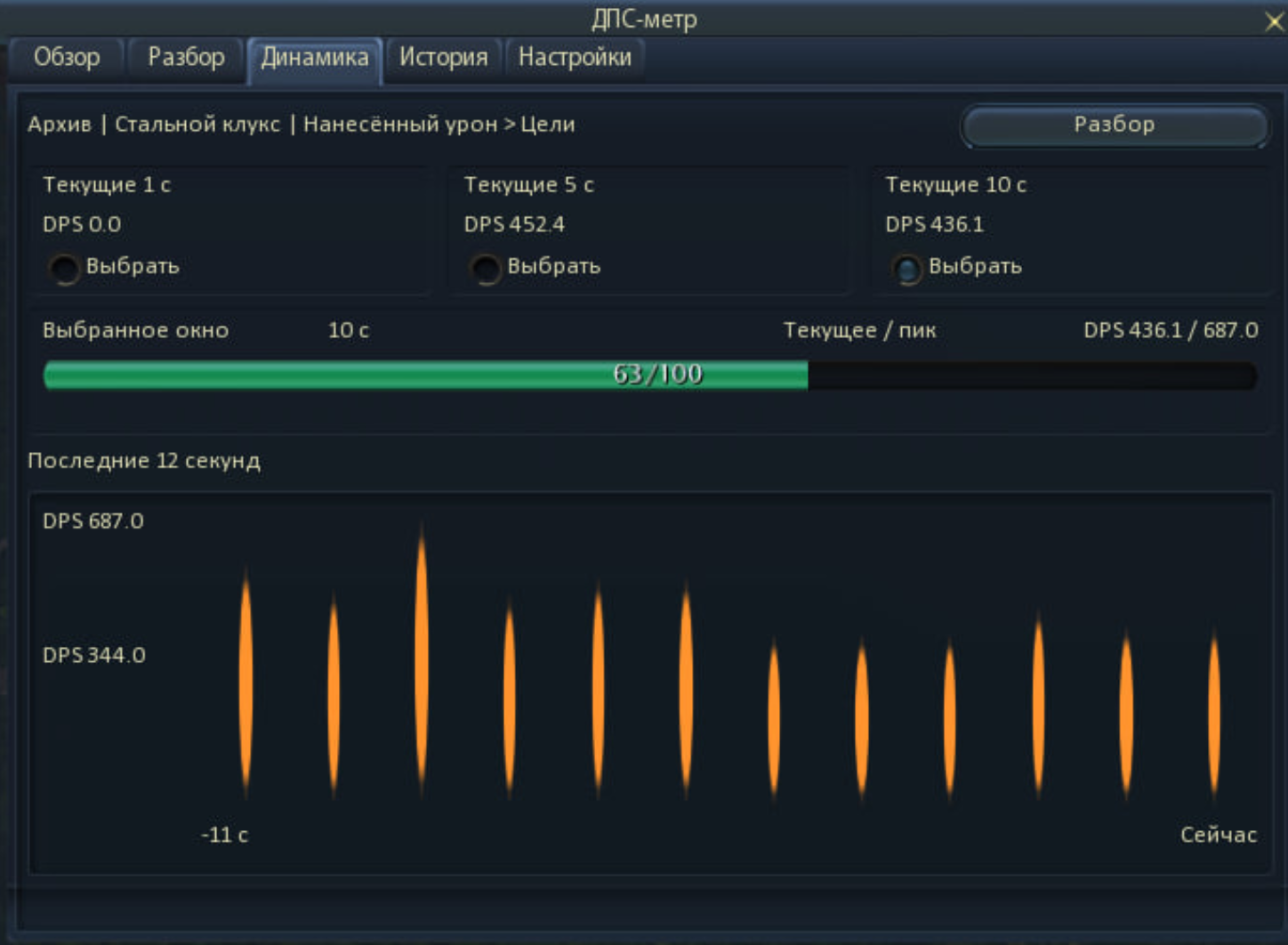Click the DPS 344.0 axis label

coord(94,656)
